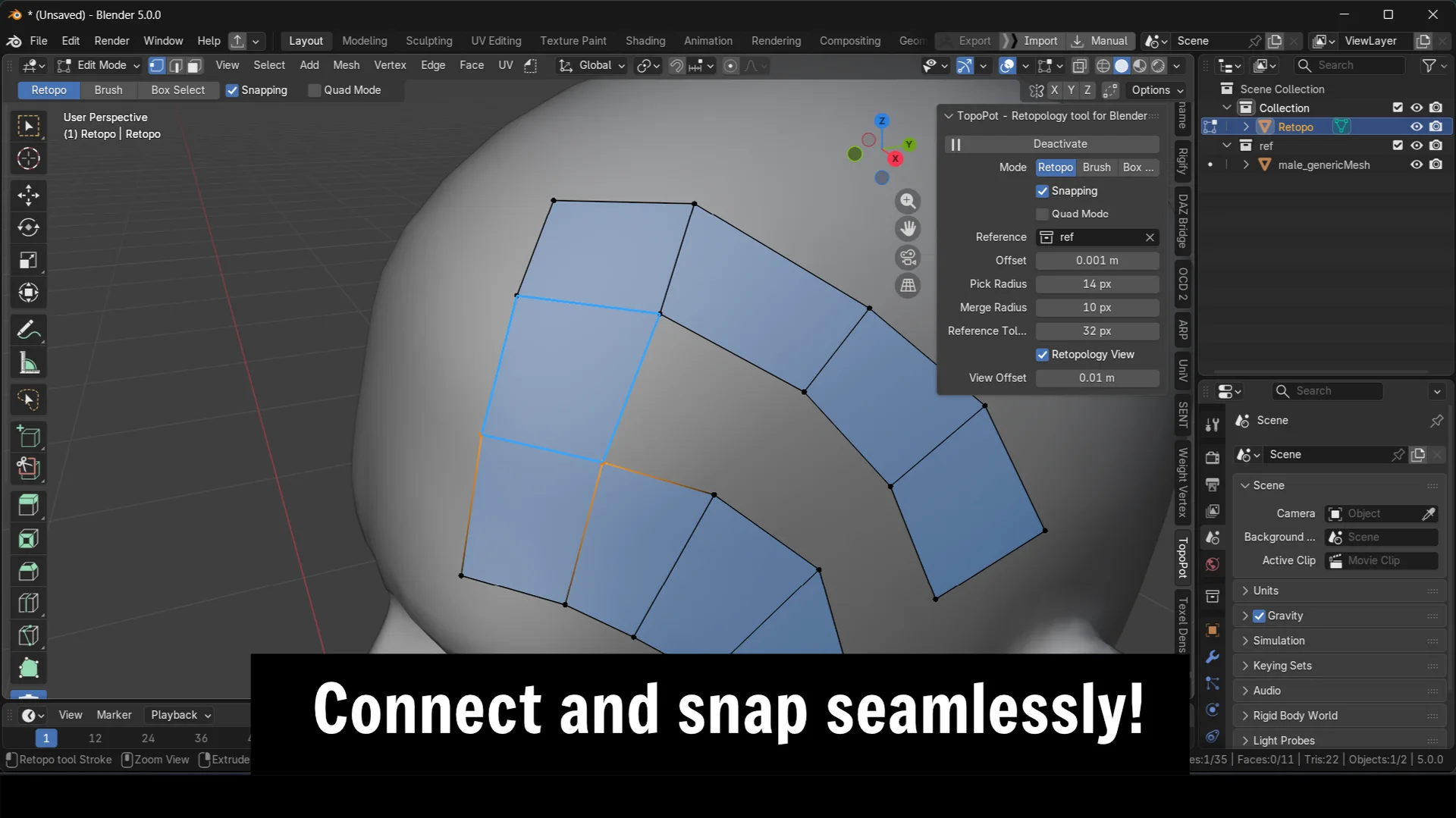
Task: Click the zoom magnifier viewport gizmo
Action: 908,201
